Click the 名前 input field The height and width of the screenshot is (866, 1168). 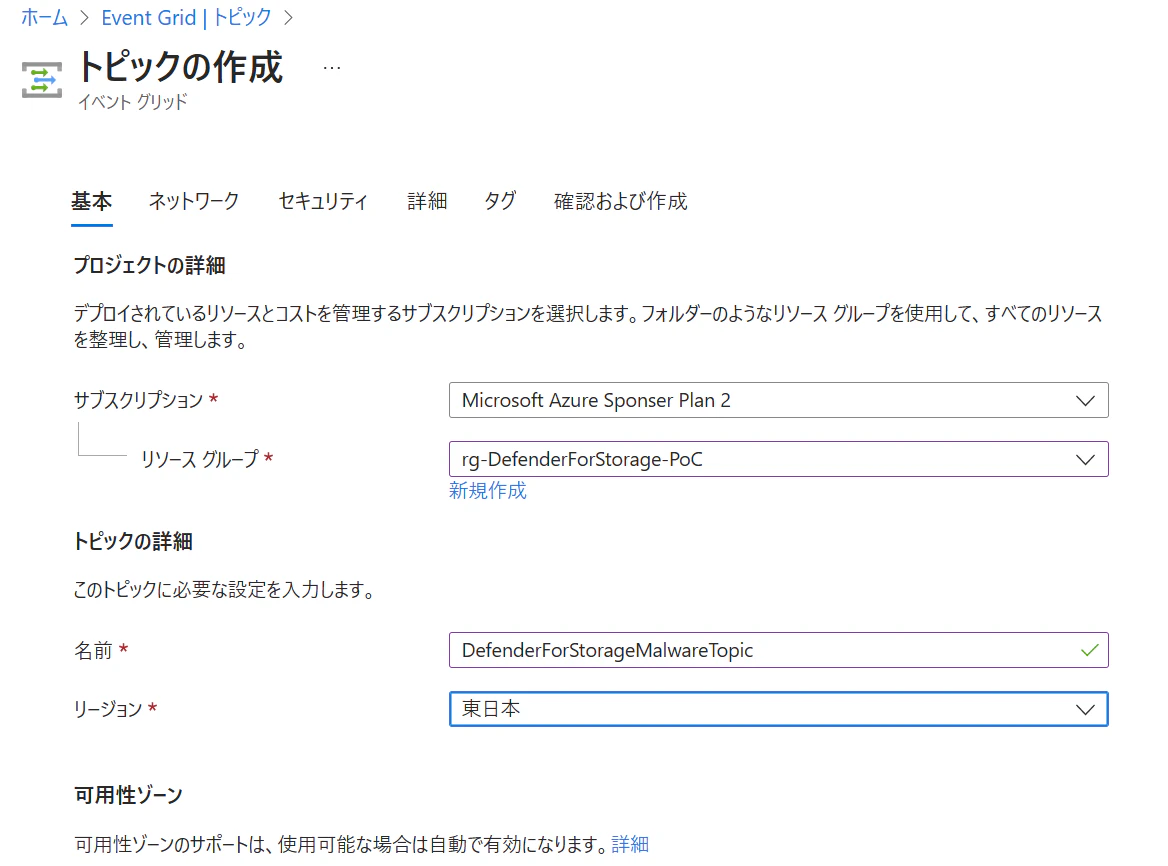[778, 650]
